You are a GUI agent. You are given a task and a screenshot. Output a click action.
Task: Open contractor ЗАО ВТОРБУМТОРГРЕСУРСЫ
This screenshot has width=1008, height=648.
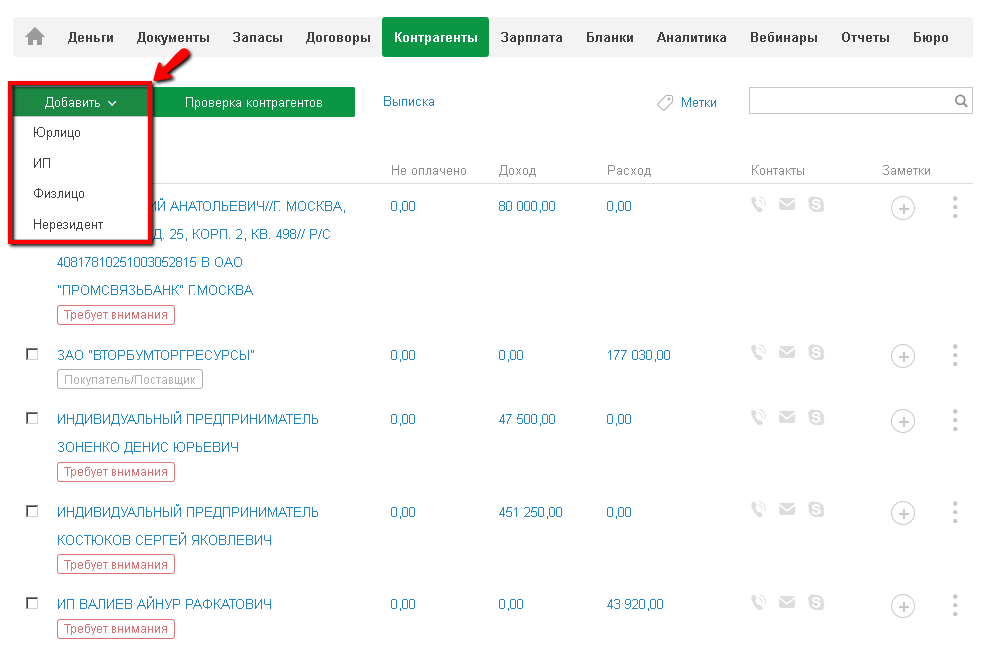click(156, 355)
